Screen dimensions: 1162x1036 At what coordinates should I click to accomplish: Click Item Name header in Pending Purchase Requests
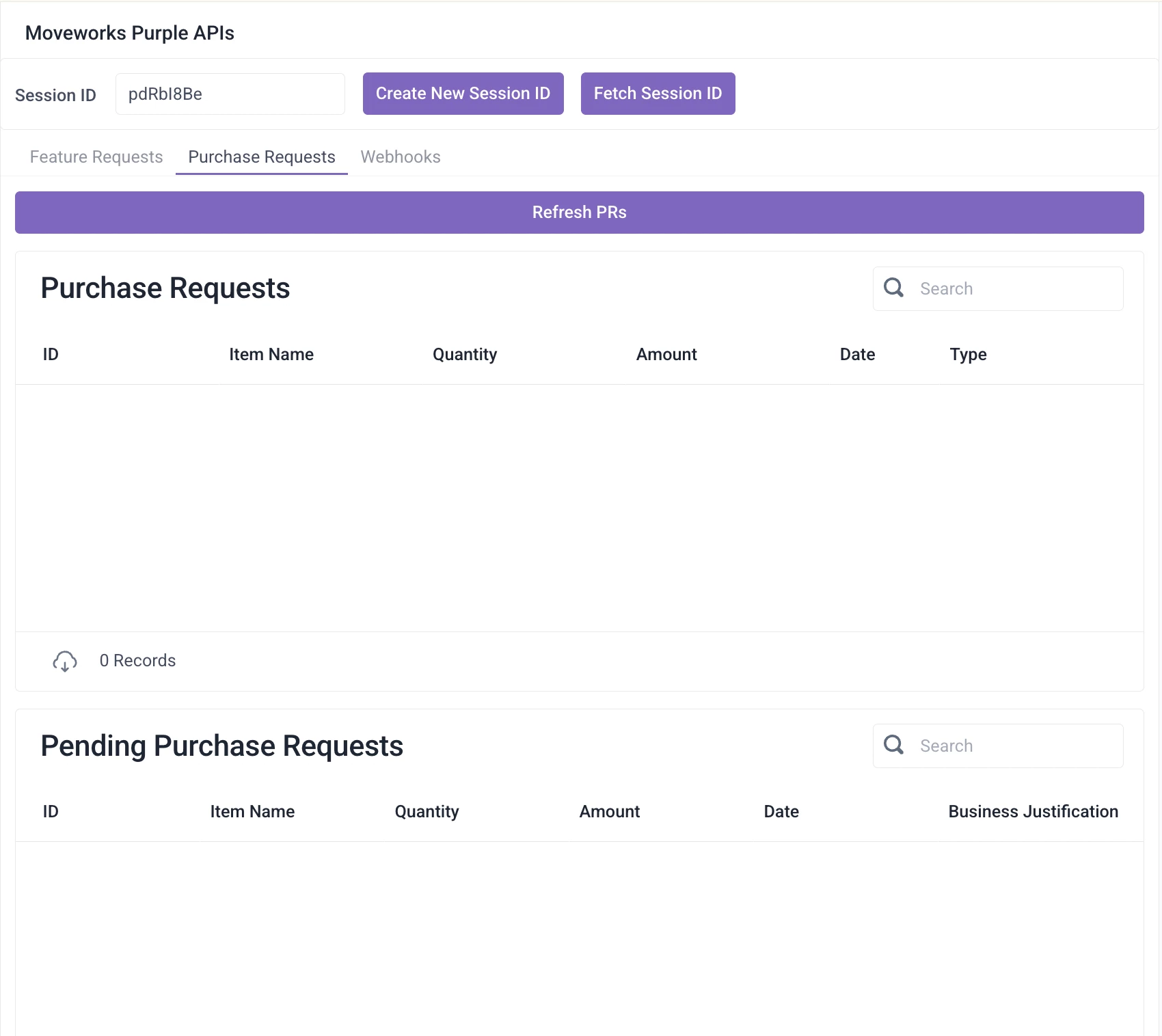point(252,811)
